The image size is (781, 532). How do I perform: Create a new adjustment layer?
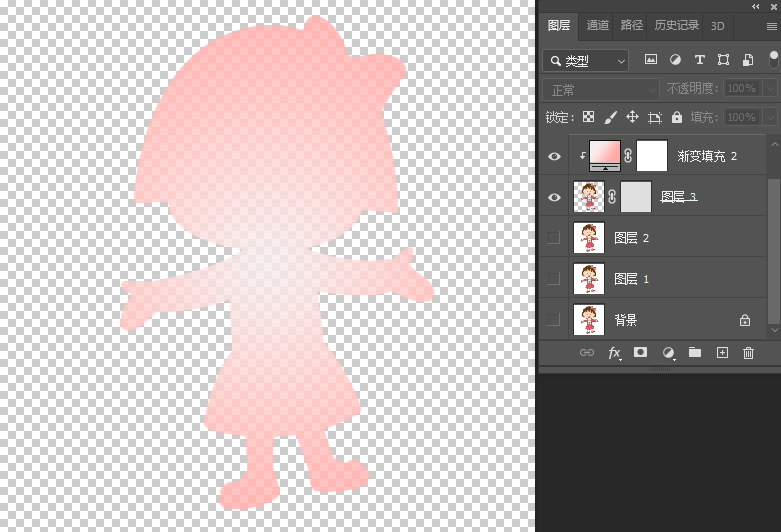point(668,353)
